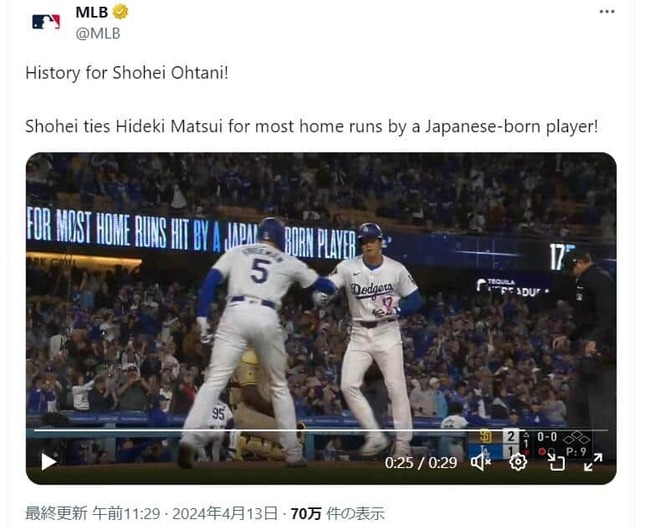Click the Matsui home run record sentence
645x530 pixels.
(311, 126)
